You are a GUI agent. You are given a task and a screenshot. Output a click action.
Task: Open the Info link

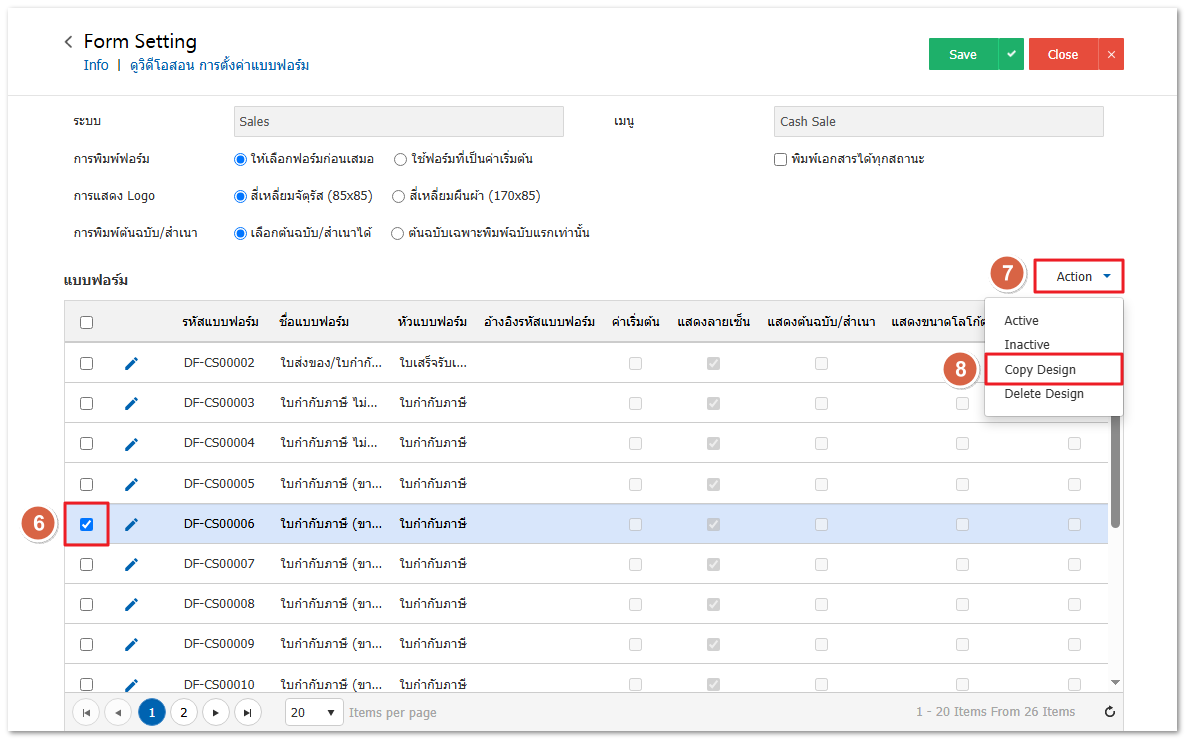96,65
